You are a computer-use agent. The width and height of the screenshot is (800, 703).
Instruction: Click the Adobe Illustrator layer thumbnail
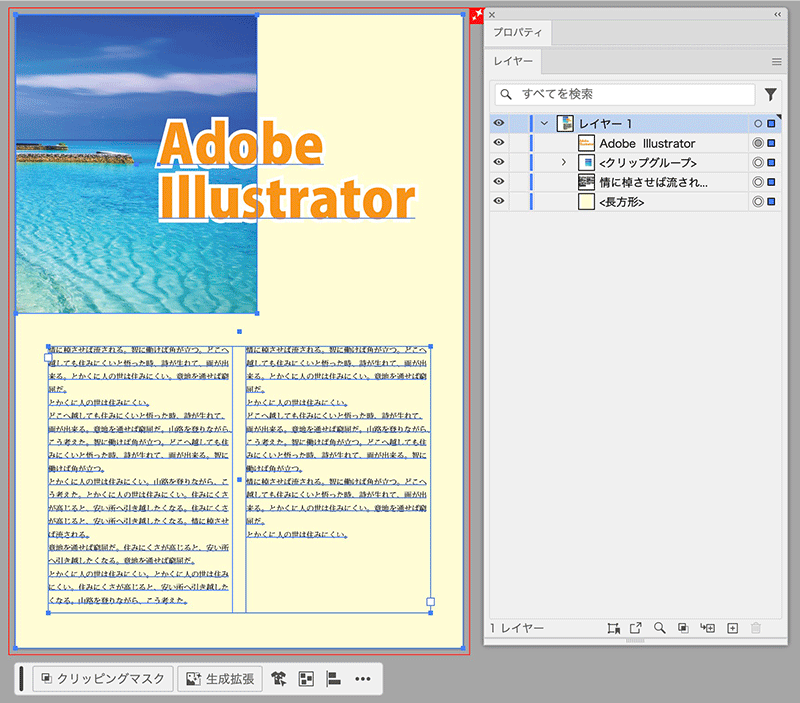pos(586,143)
